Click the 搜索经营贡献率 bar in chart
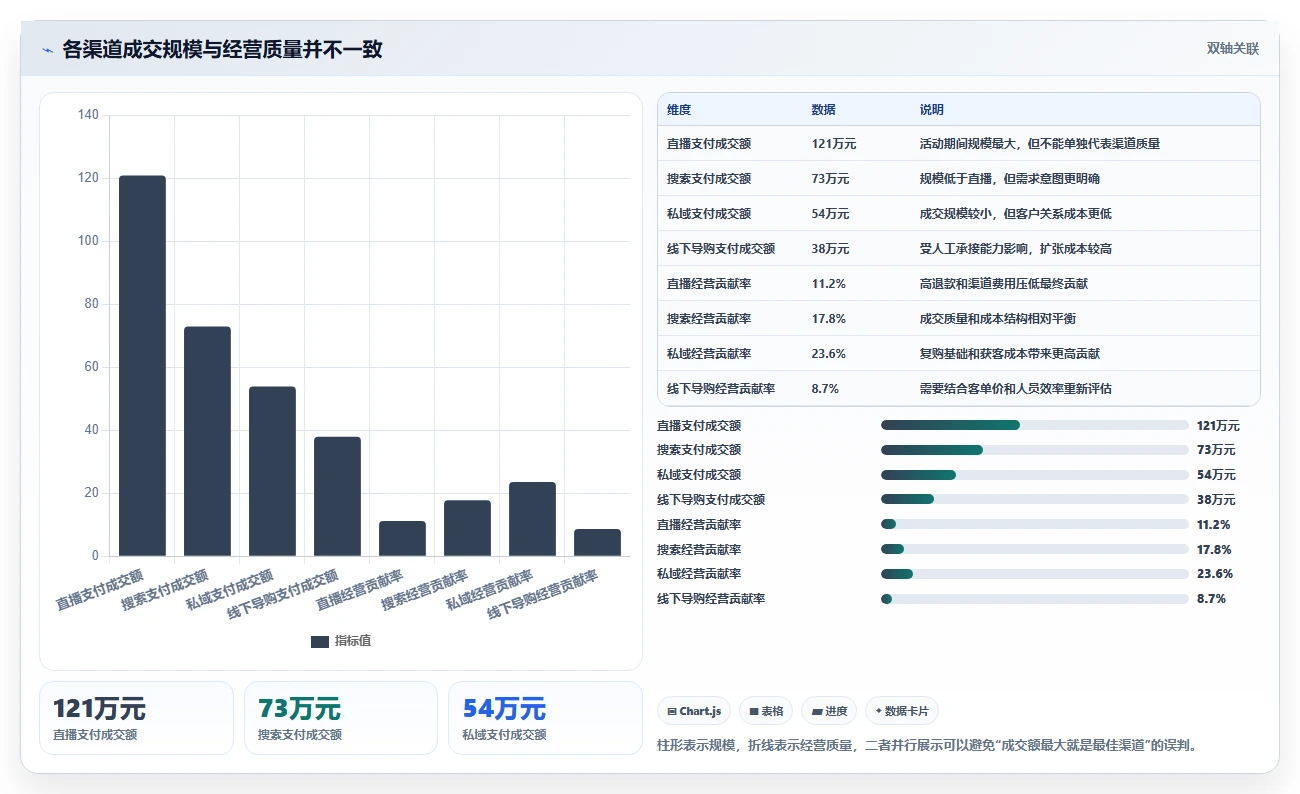Viewport: 1300px width, 794px height. (x=467, y=528)
